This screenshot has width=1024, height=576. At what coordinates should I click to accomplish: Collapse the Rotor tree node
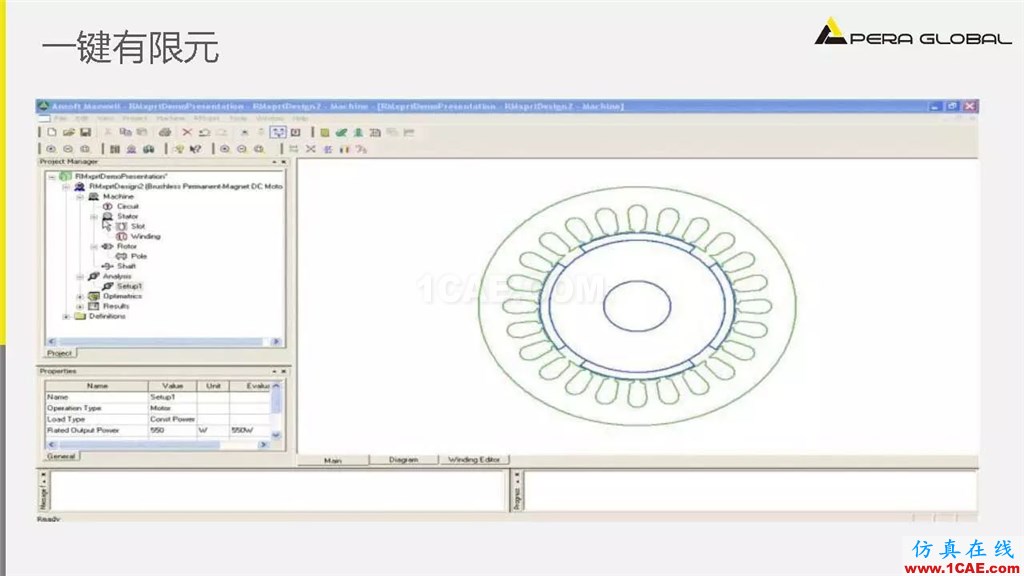(x=93, y=246)
